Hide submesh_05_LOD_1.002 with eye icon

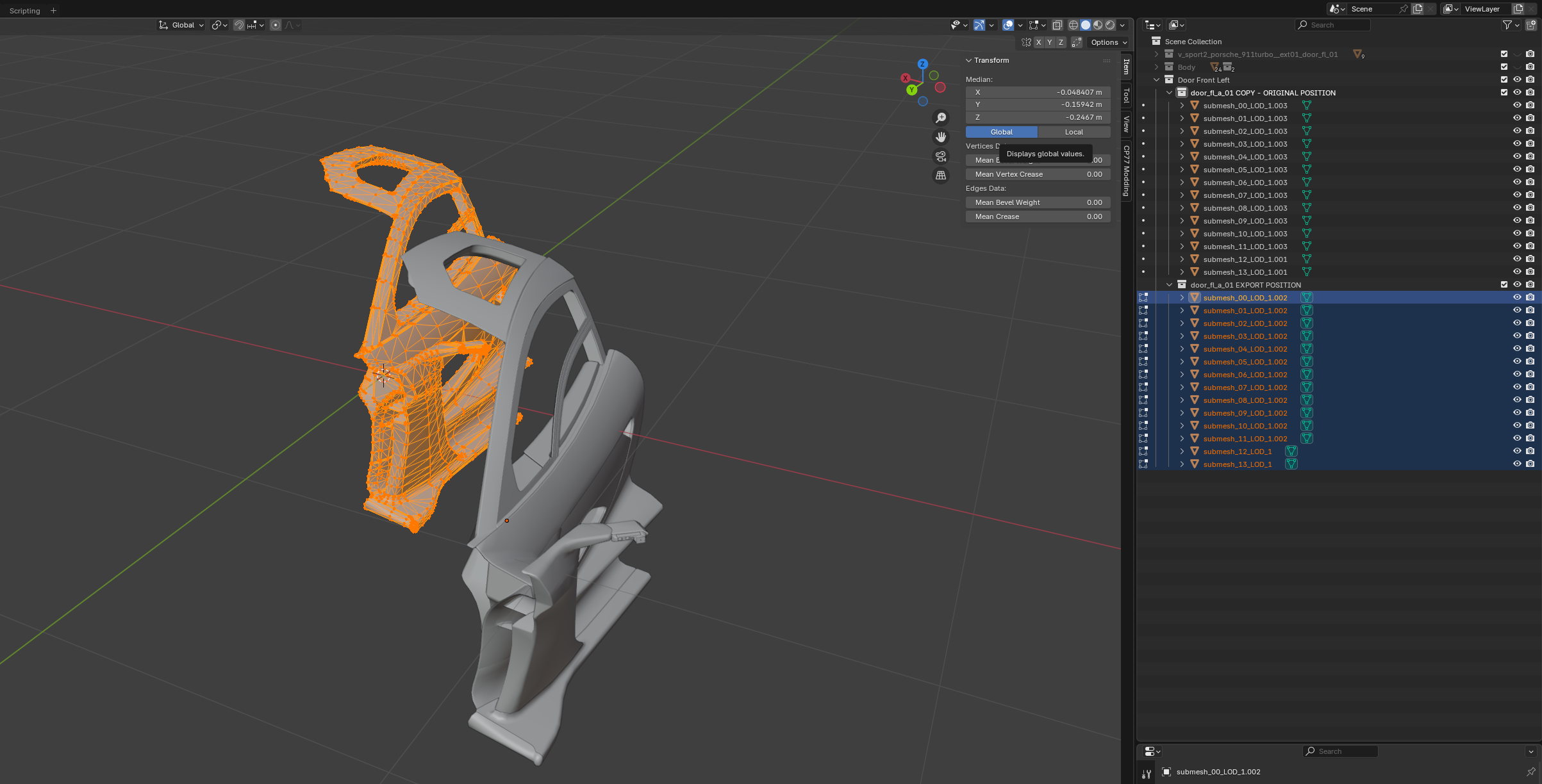pos(1516,361)
